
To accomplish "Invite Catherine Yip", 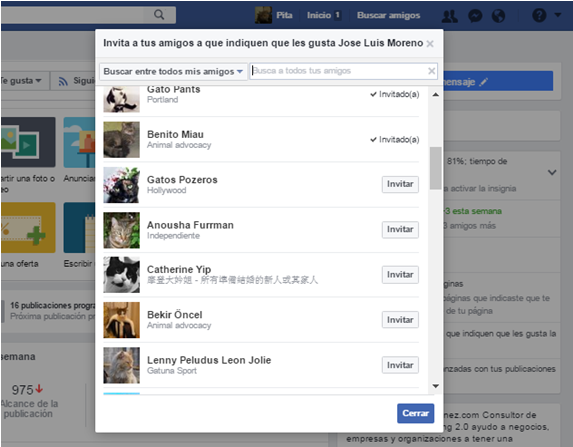I will [x=400, y=275].
